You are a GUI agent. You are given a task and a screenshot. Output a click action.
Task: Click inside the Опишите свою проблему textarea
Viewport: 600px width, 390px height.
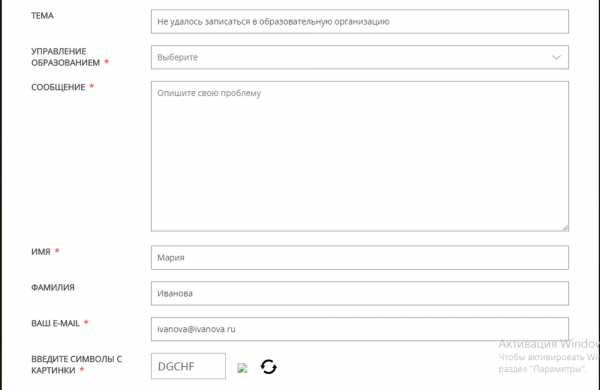tap(360, 156)
